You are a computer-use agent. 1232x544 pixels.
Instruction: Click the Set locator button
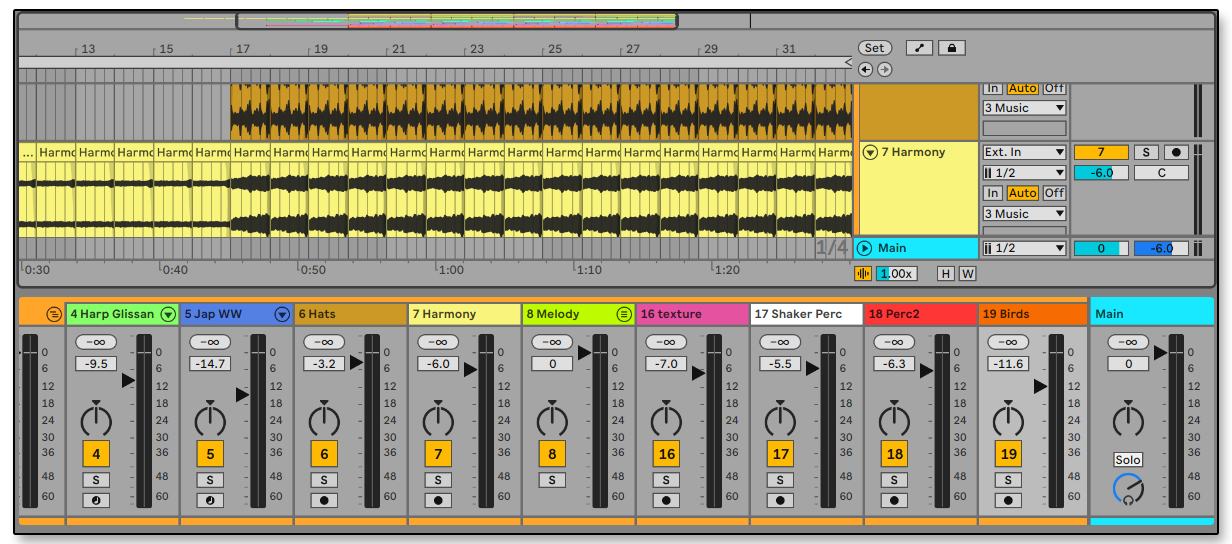[874, 48]
